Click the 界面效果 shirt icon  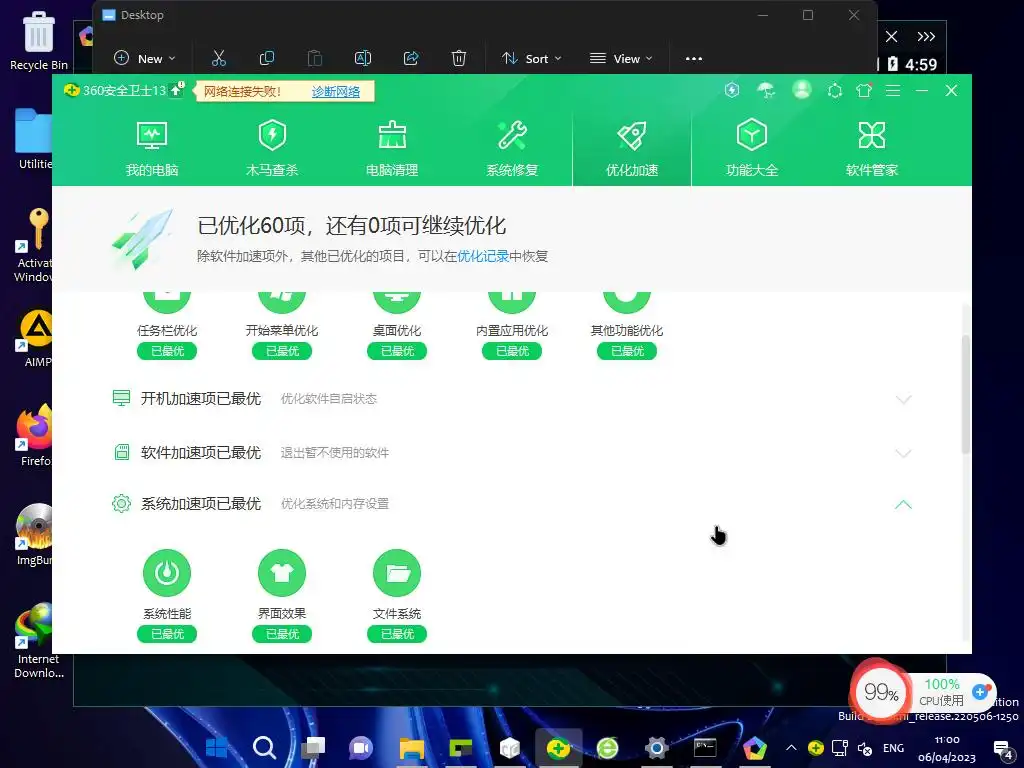click(282, 573)
